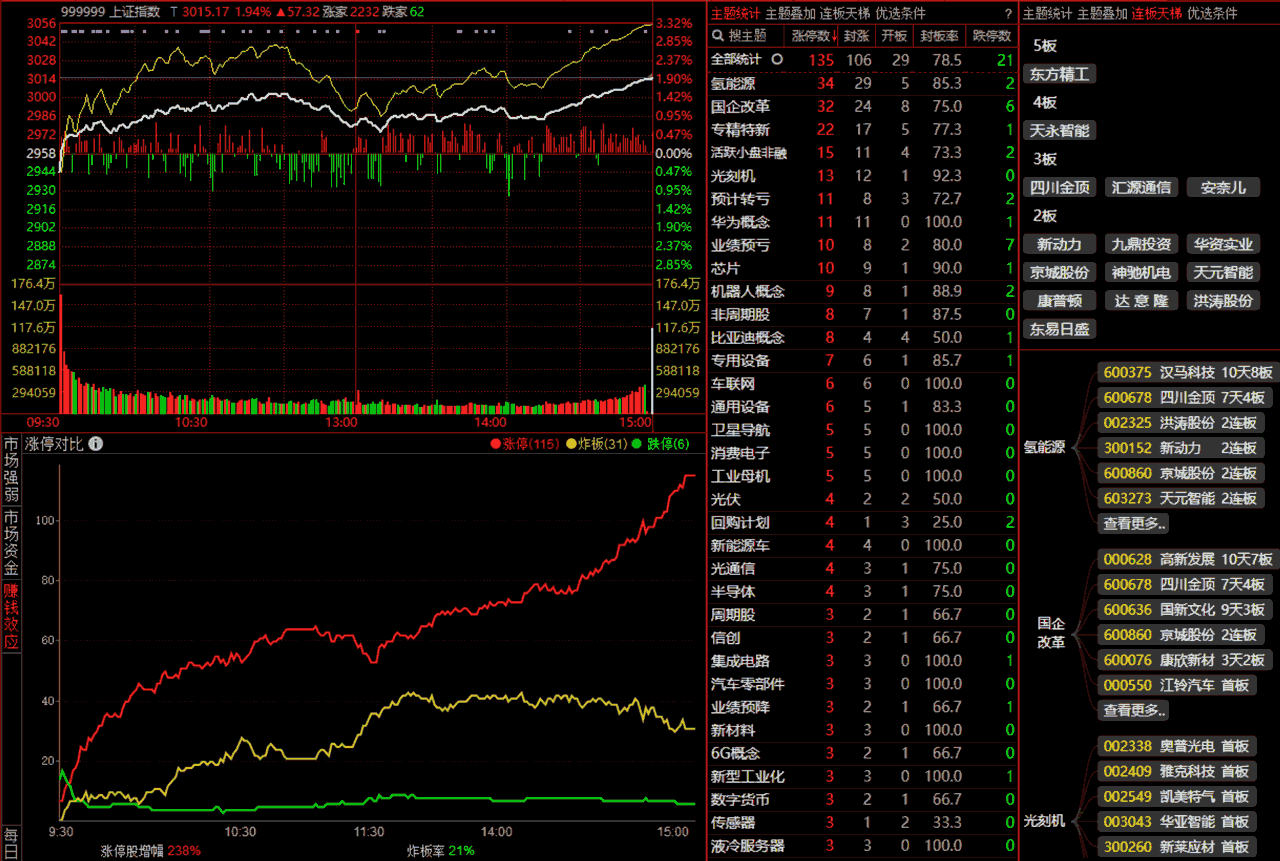Image resolution: width=1280 pixels, height=861 pixels.
Task: Select the 氢能源 node in the tree
Action: [x=1044, y=447]
